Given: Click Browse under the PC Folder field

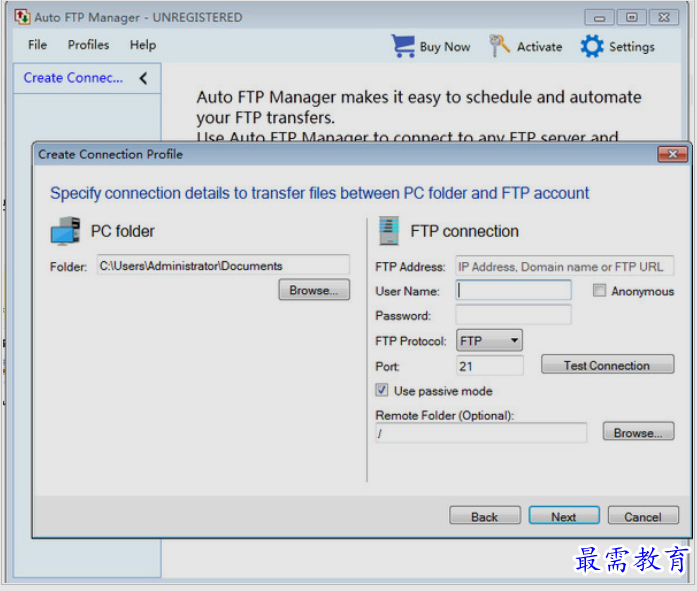Looking at the screenshot, I should pos(314,290).
